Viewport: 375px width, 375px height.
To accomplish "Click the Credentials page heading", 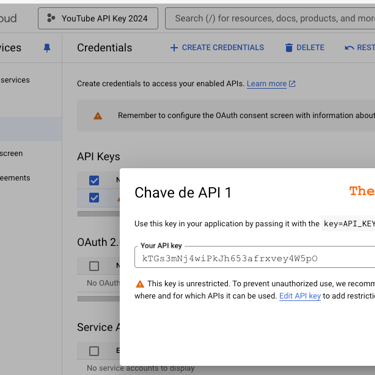I will [x=105, y=48].
